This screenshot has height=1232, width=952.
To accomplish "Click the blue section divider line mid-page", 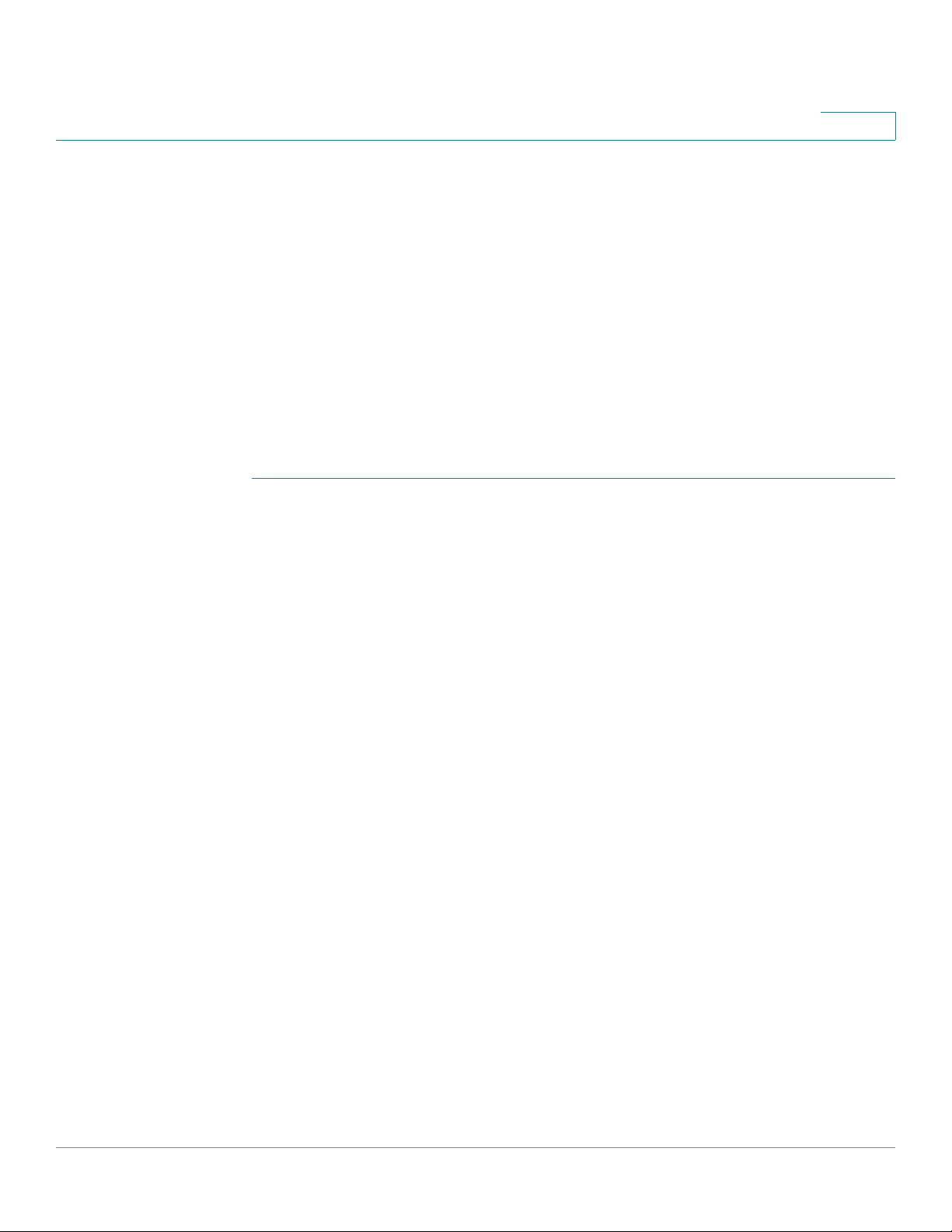I will click(574, 478).
